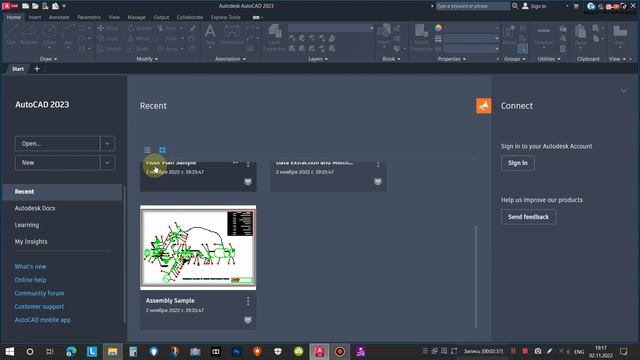Screen dimensions: 640x360
Task: Expand the Draw panel
Action: point(48,59)
